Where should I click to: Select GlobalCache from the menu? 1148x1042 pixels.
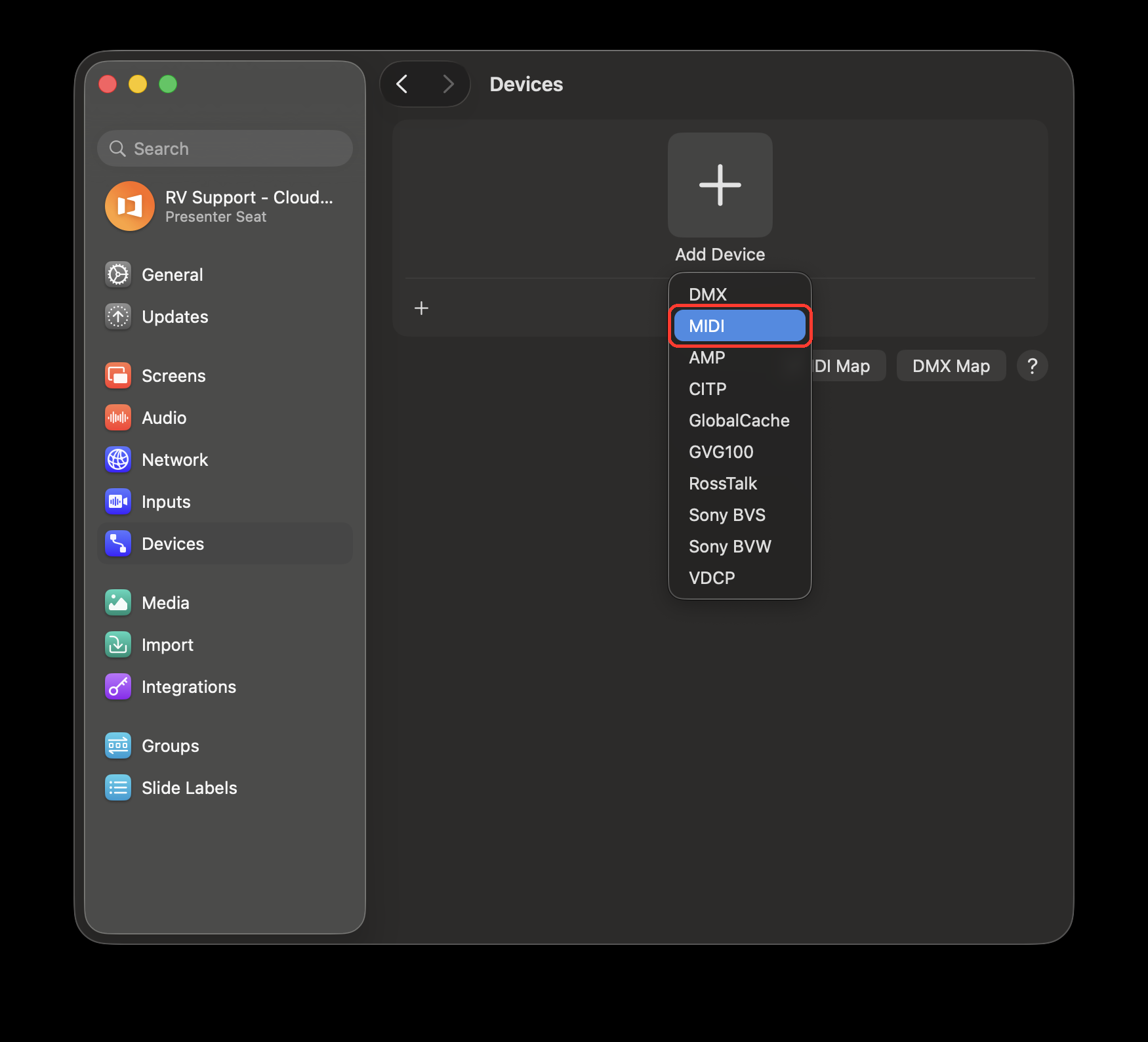(740, 420)
